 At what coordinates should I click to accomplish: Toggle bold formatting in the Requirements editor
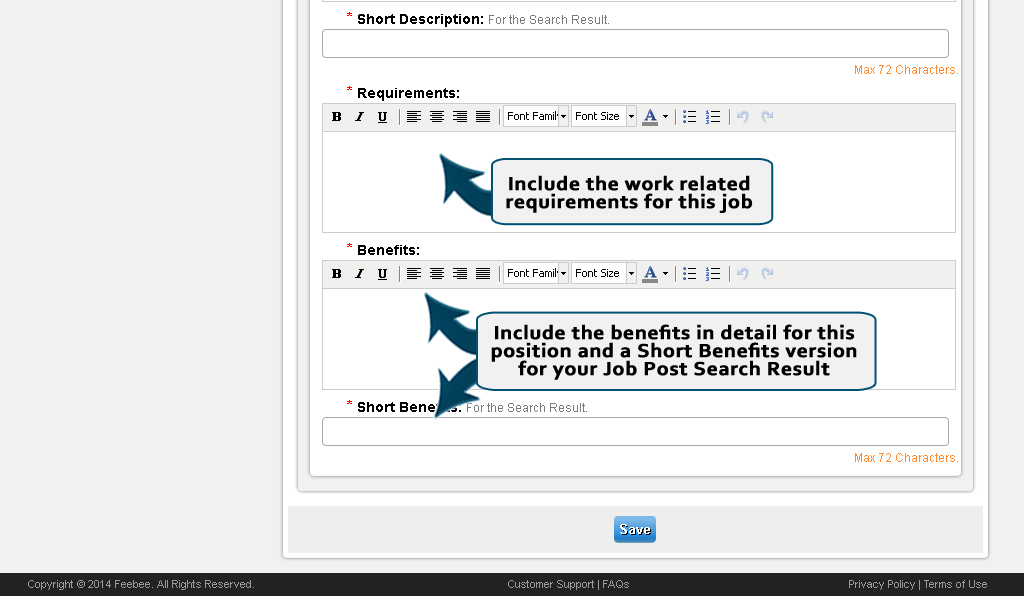tap(337, 116)
